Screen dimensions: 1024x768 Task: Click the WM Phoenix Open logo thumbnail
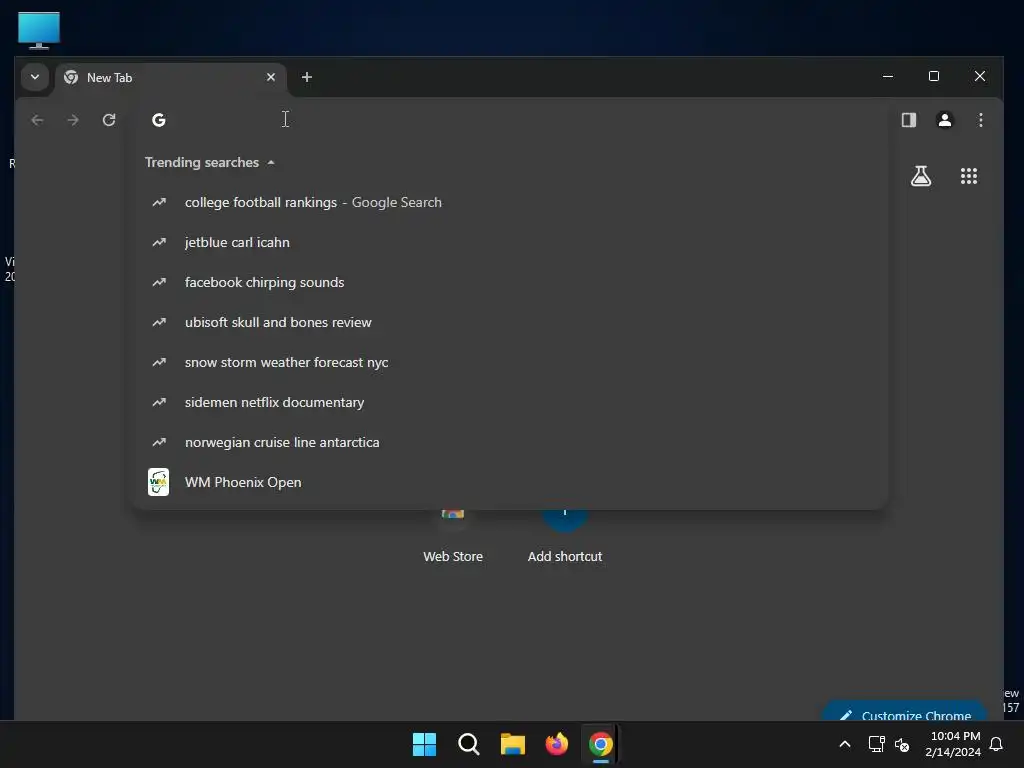[159, 482]
